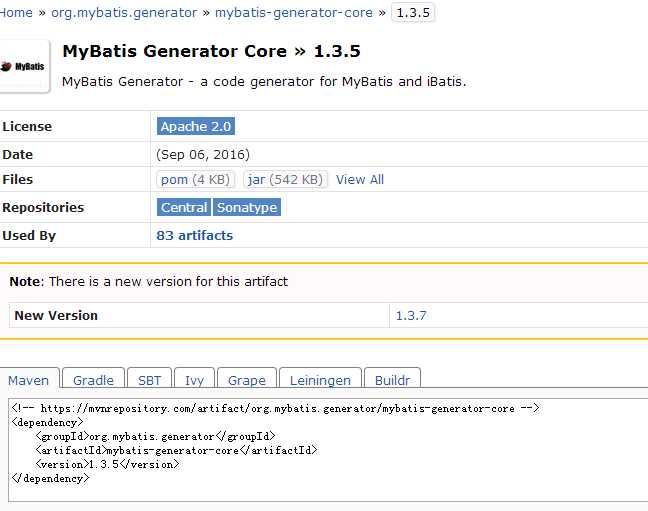
Task: Click the Note about new version text
Action: click(x=149, y=282)
